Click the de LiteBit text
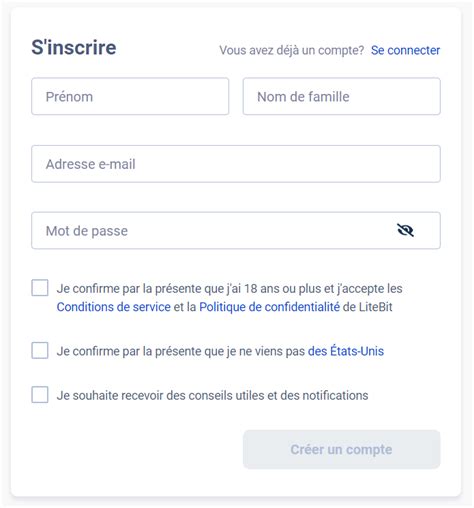Viewport: 474px width, 508px height. (368, 307)
